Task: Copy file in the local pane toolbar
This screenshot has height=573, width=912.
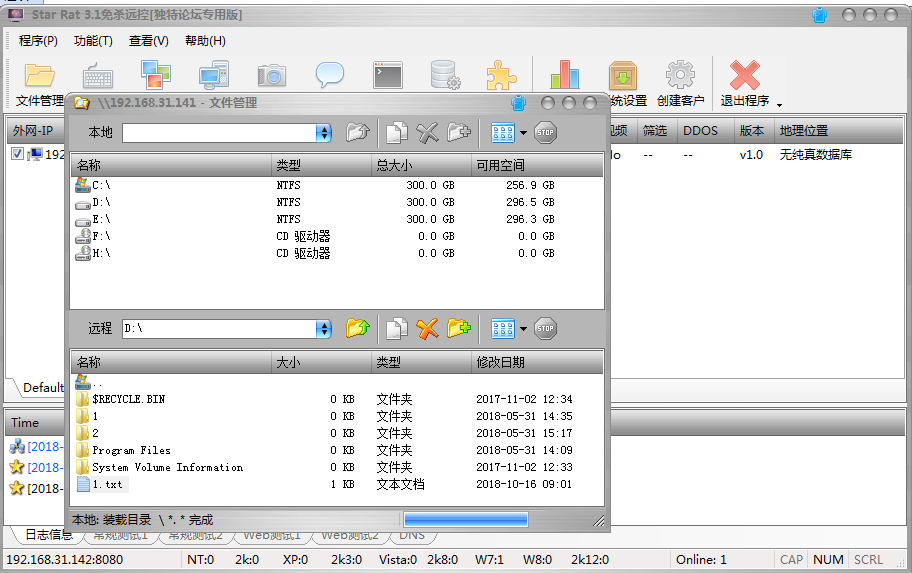Action: 397,133
